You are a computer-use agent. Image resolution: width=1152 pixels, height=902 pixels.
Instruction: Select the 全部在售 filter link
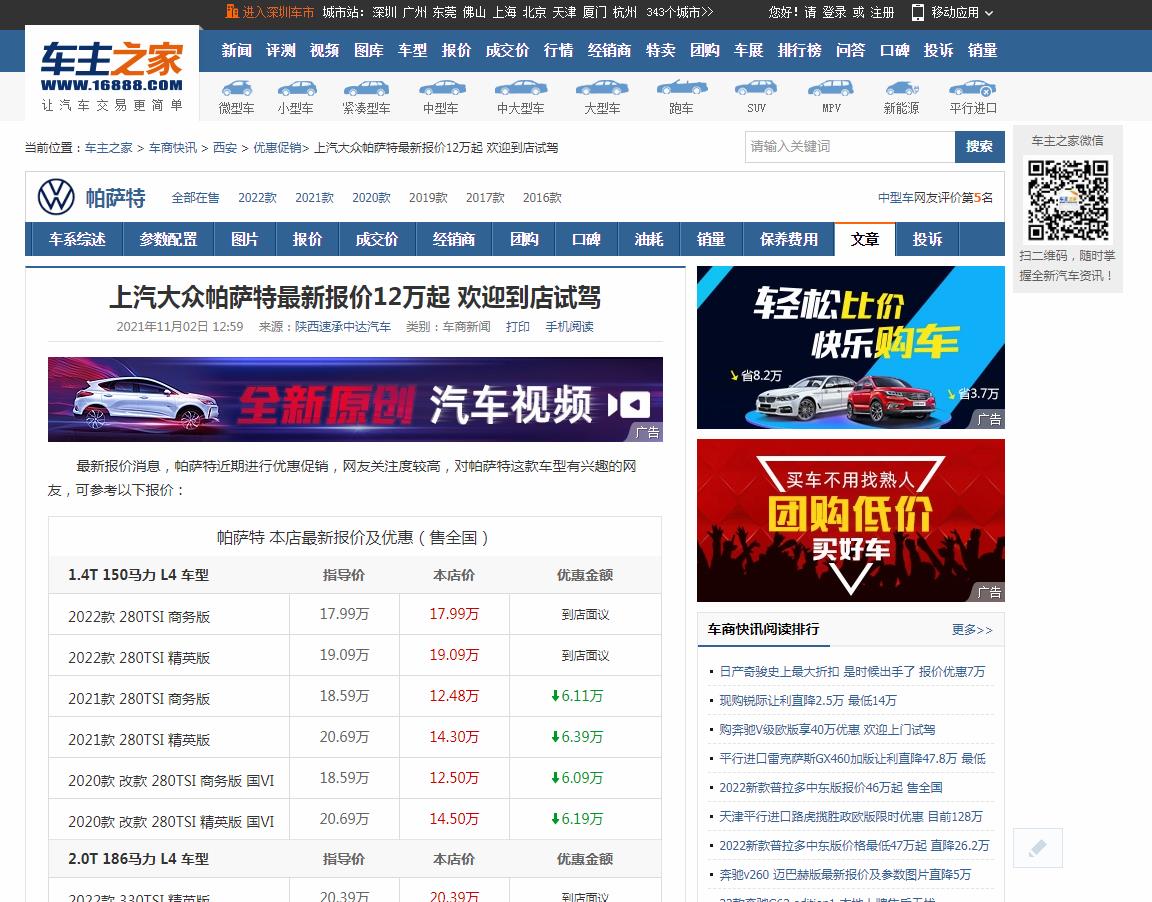(x=195, y=198)
